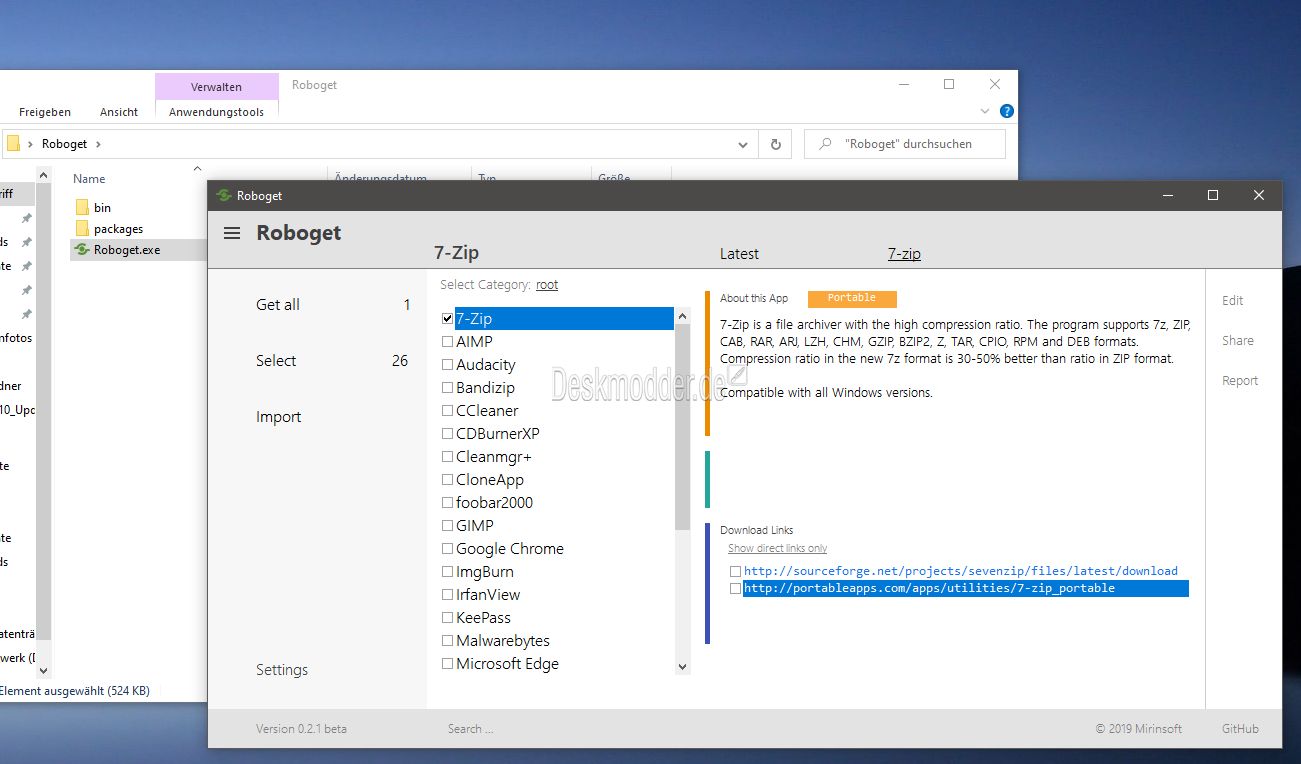Tick the portableapps download link checkbox
Screen dimensions: 1301x764
(x=735, y=589)
